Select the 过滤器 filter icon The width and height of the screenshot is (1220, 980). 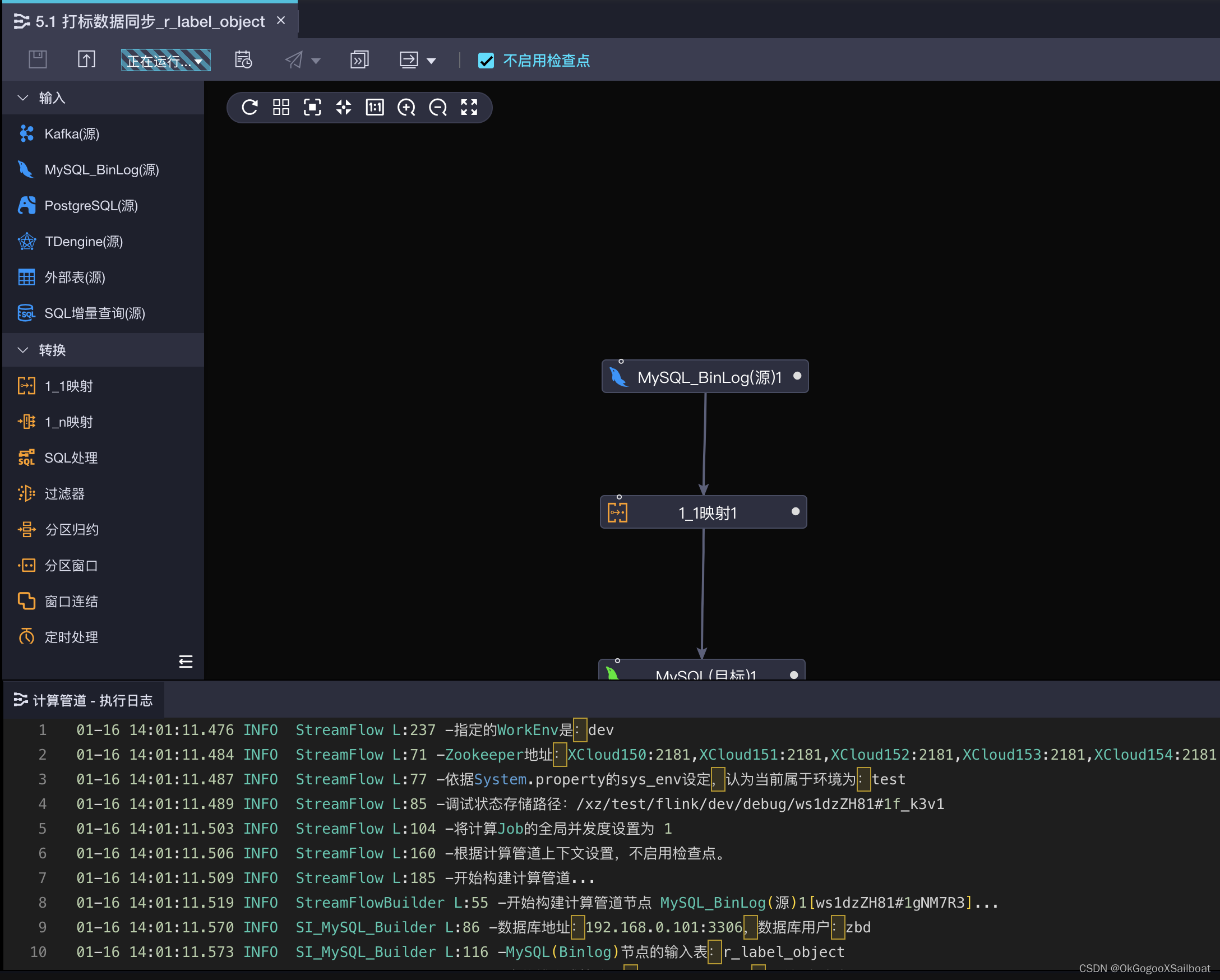tap(26, 493)
